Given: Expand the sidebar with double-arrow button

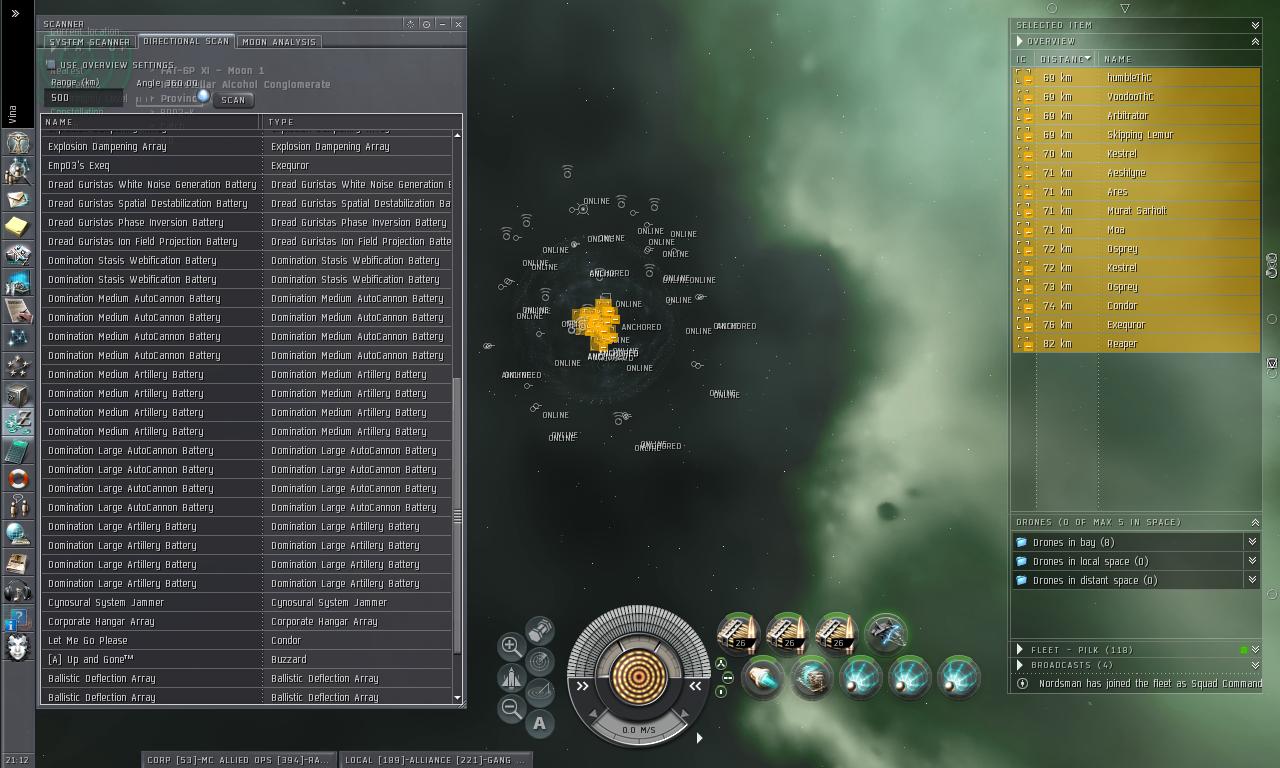Looking at the screenshot, I should point(15,13).
